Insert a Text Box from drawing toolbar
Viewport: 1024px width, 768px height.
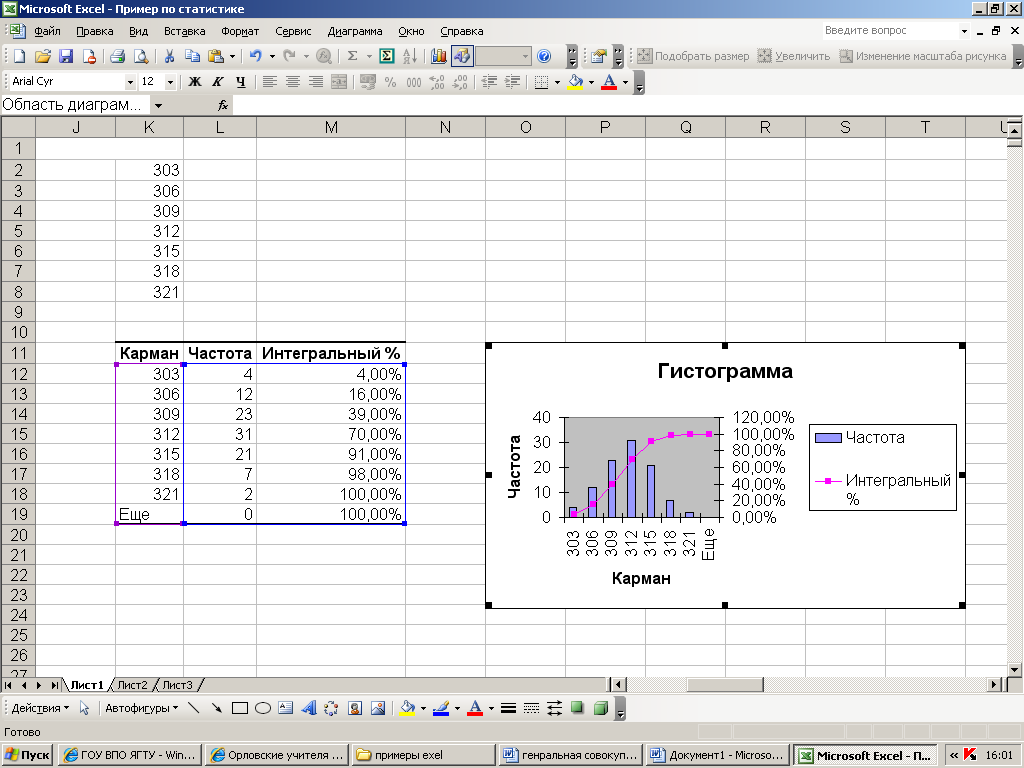285,708
